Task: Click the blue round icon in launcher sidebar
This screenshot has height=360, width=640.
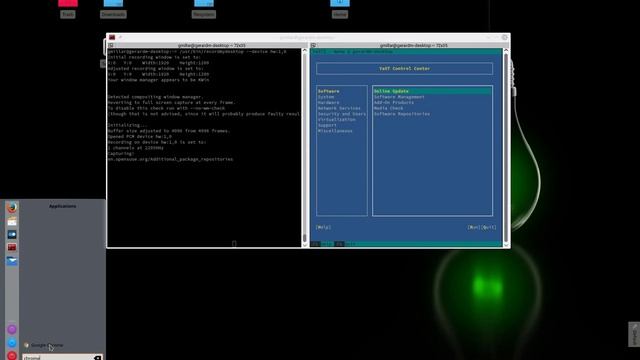Action: (12, 342)
